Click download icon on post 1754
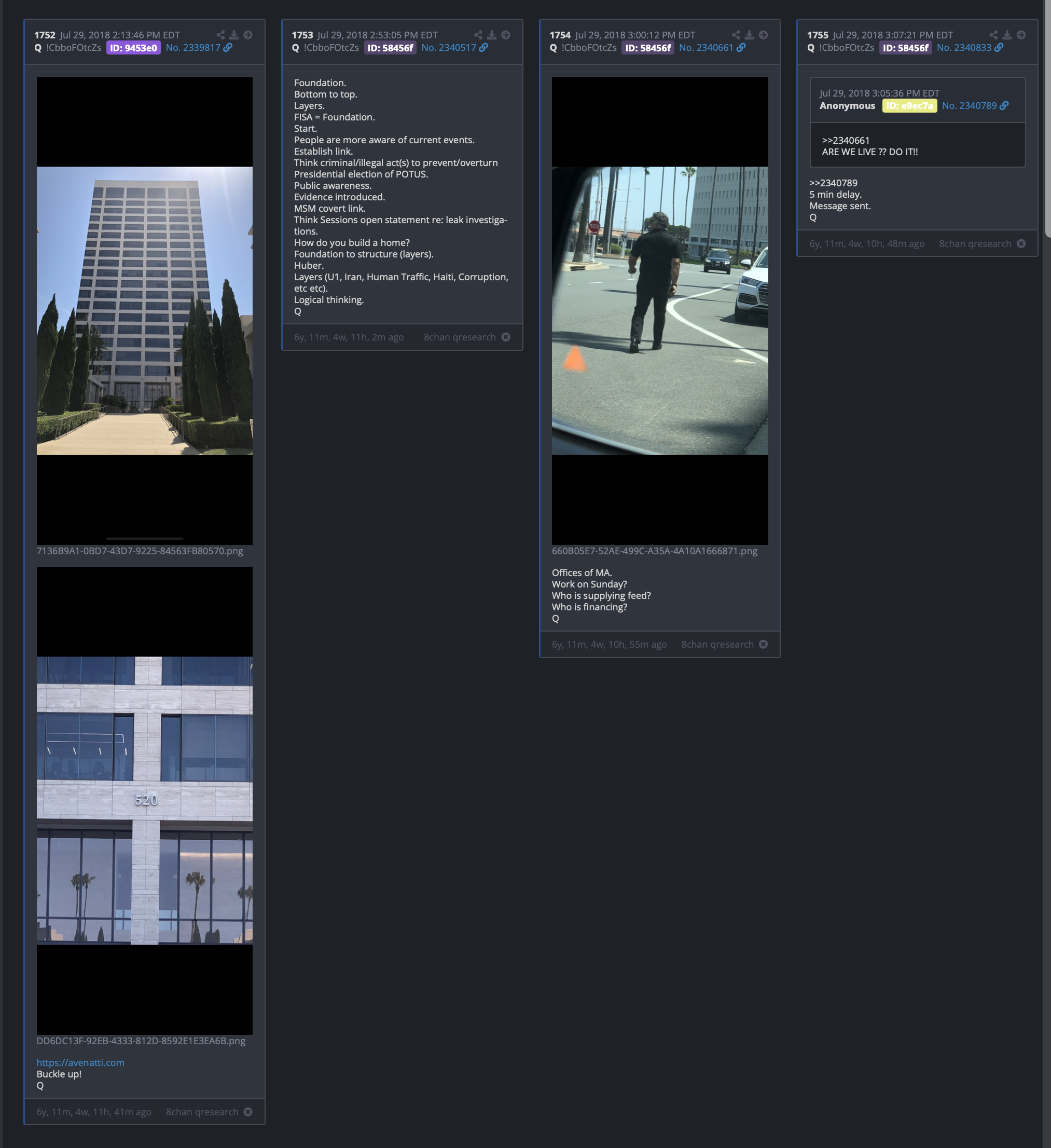1051x1148 pixels. click(749, 35)
